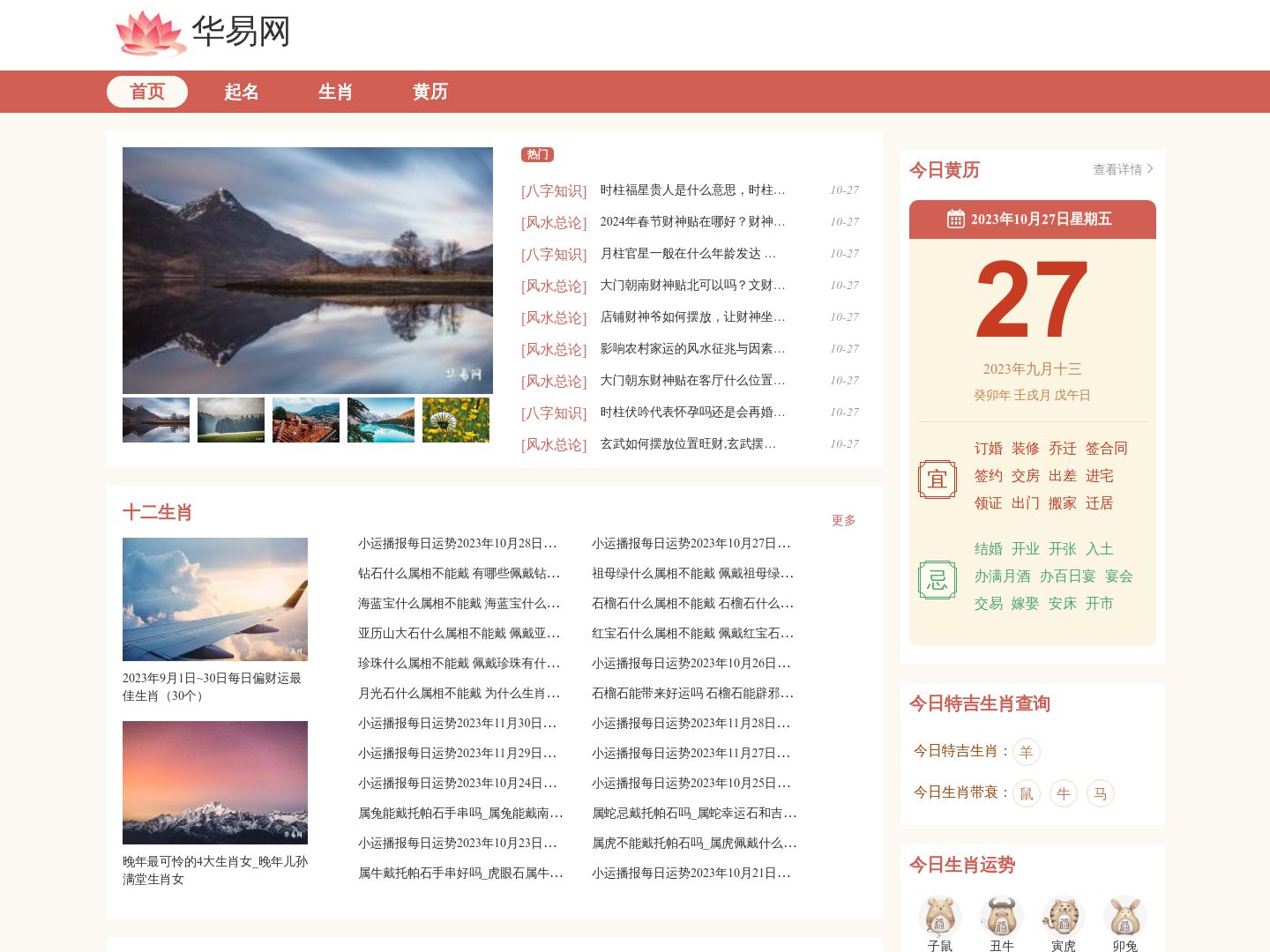This screenshot has width=1270, height=952.
Task: Click the large date number 27
Action: coord(1032,300)
